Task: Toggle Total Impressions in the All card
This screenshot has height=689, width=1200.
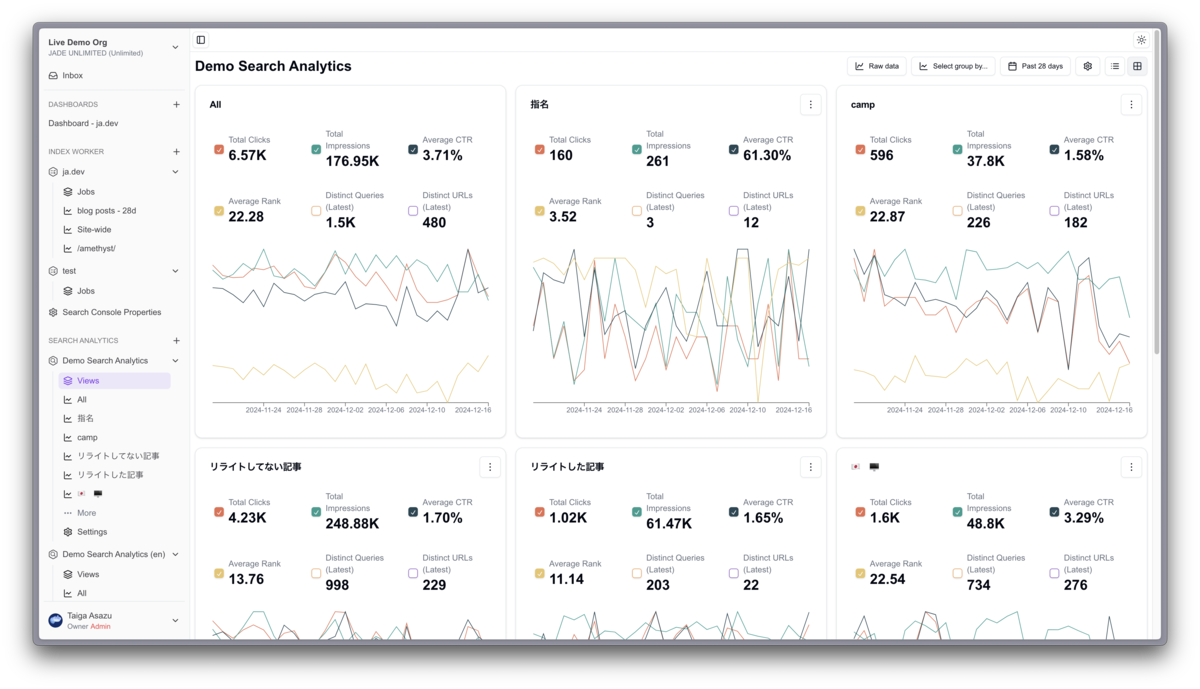Action: pos(316,150)
